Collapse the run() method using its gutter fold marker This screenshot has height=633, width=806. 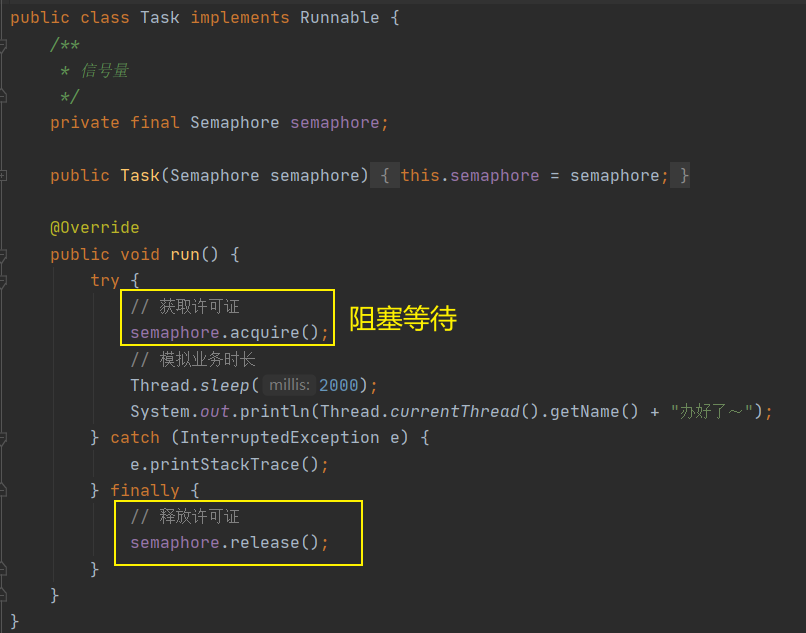[3, 255]
